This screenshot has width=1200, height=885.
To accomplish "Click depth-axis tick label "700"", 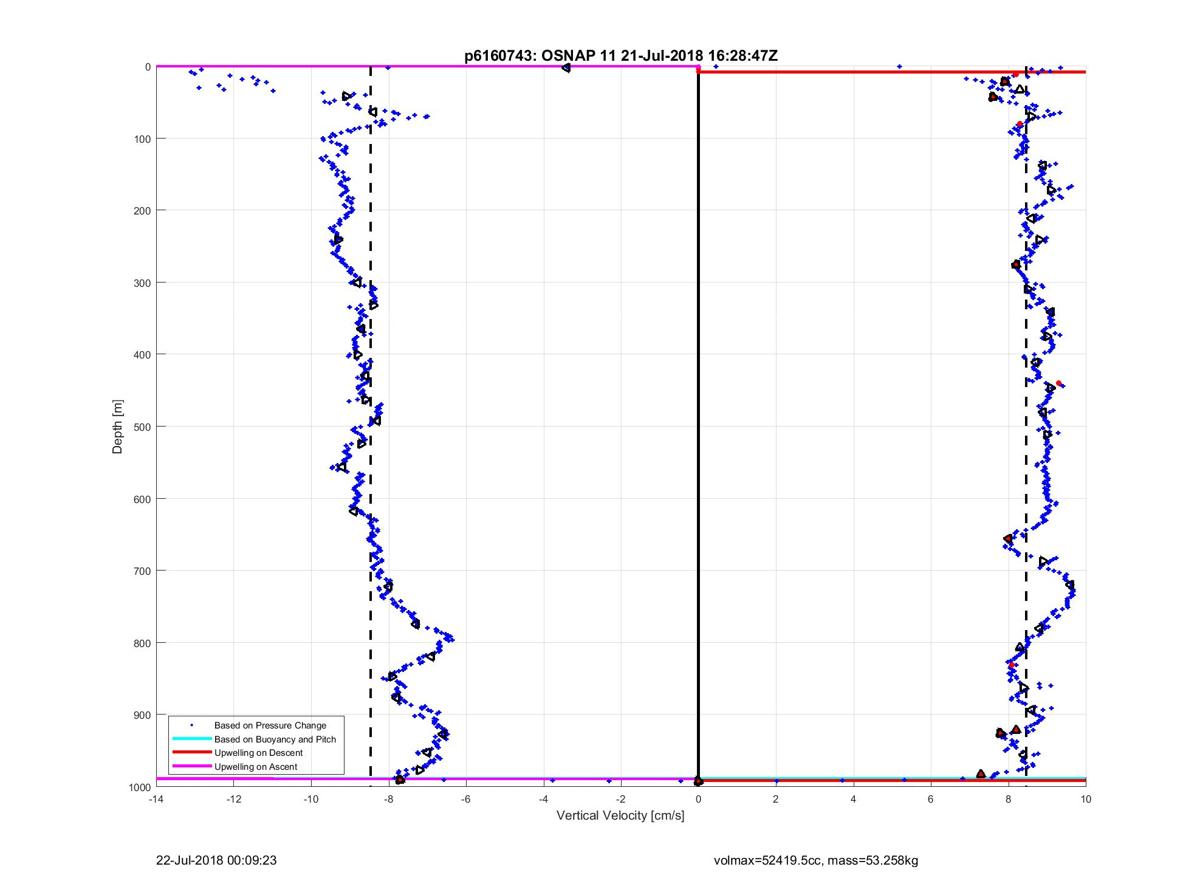I will click(142, 570).
